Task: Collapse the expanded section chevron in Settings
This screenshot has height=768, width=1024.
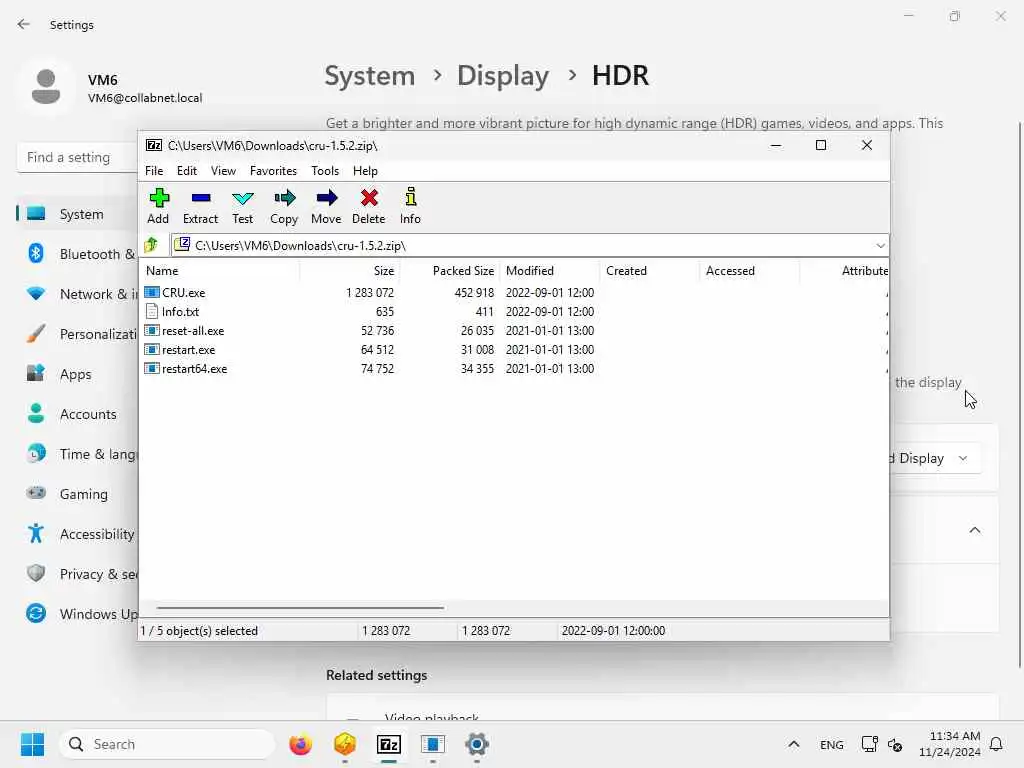Action: [x=974, y=530]
